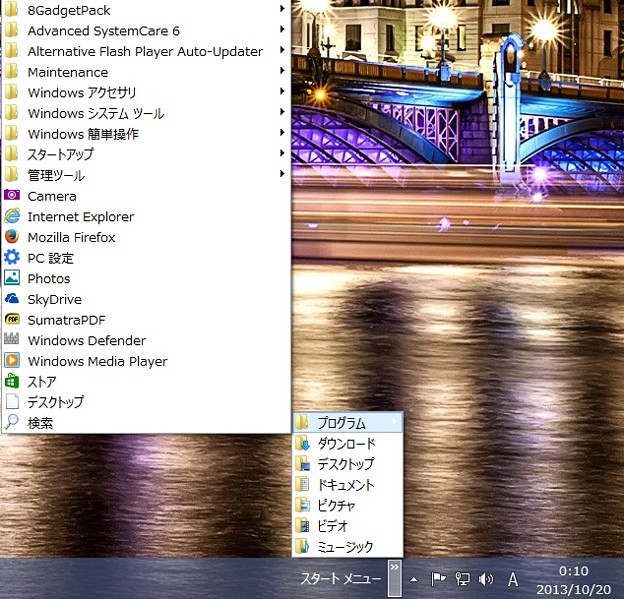
Task: Open Action Center flag tray icon
Action: [438, 579]
